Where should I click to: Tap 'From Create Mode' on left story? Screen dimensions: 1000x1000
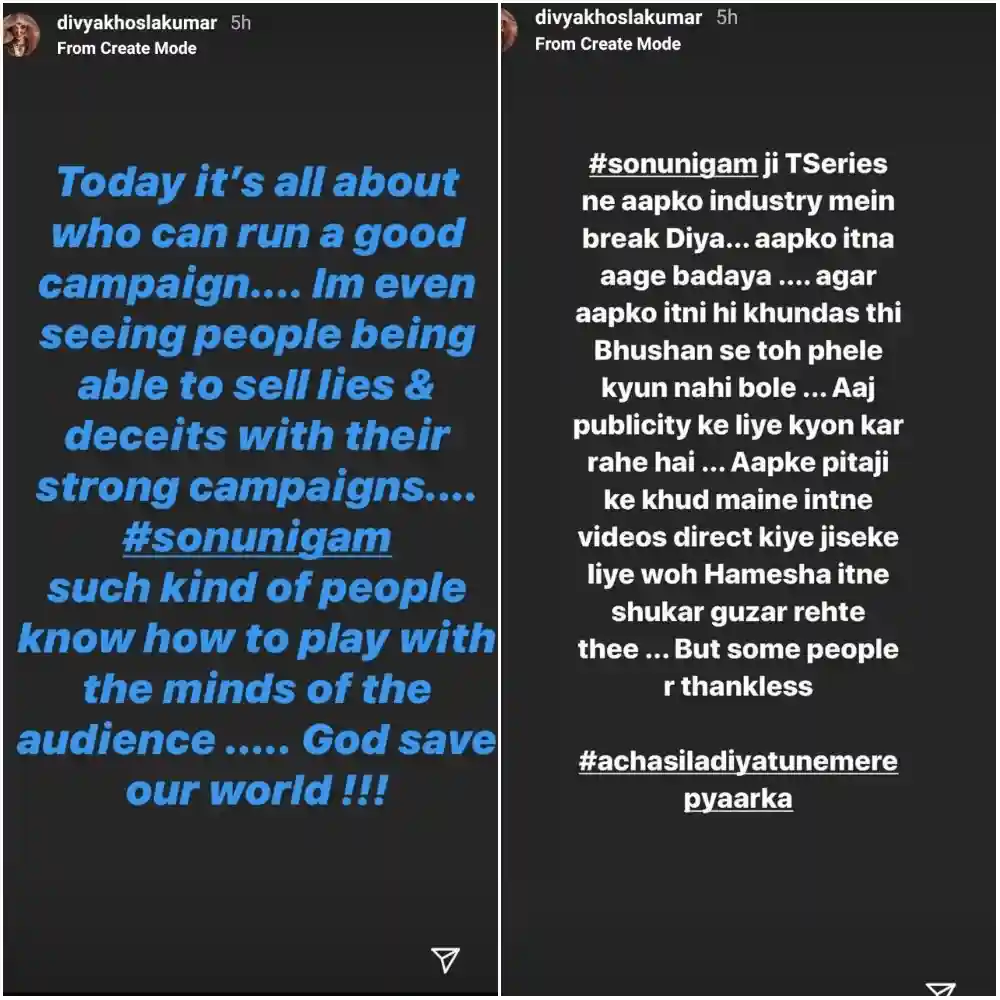pyautogui.click(x=126, y=48)
